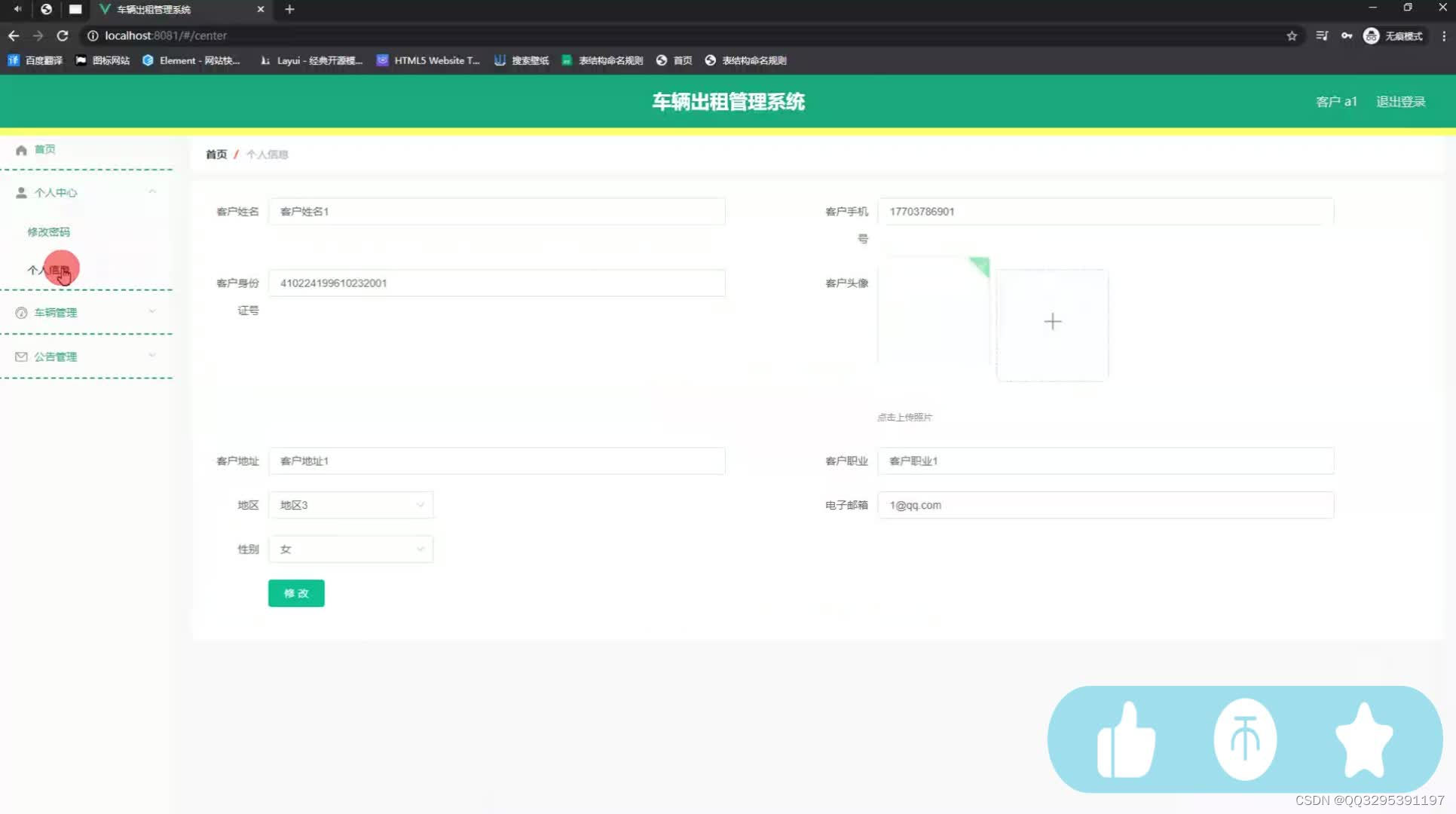1456x814 pixels.
Task: Open the Element bookmark
Action: 191,60
